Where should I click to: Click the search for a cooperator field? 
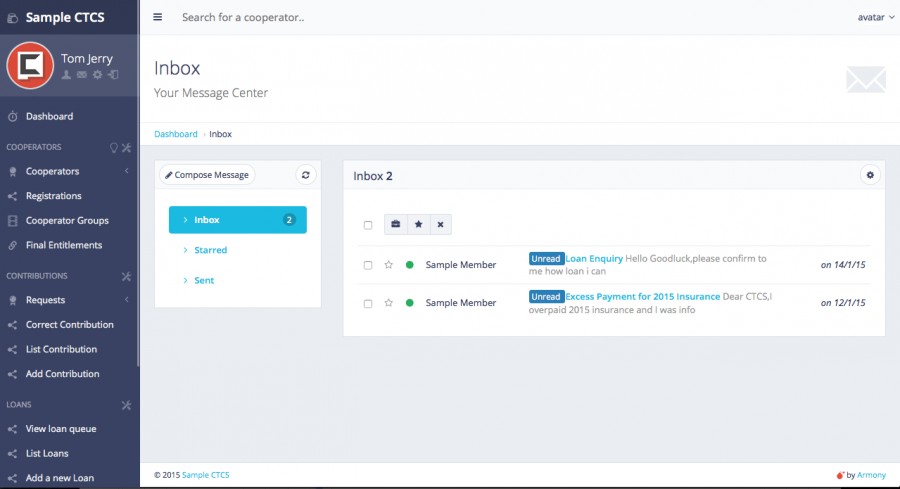[x=400, y=17]
